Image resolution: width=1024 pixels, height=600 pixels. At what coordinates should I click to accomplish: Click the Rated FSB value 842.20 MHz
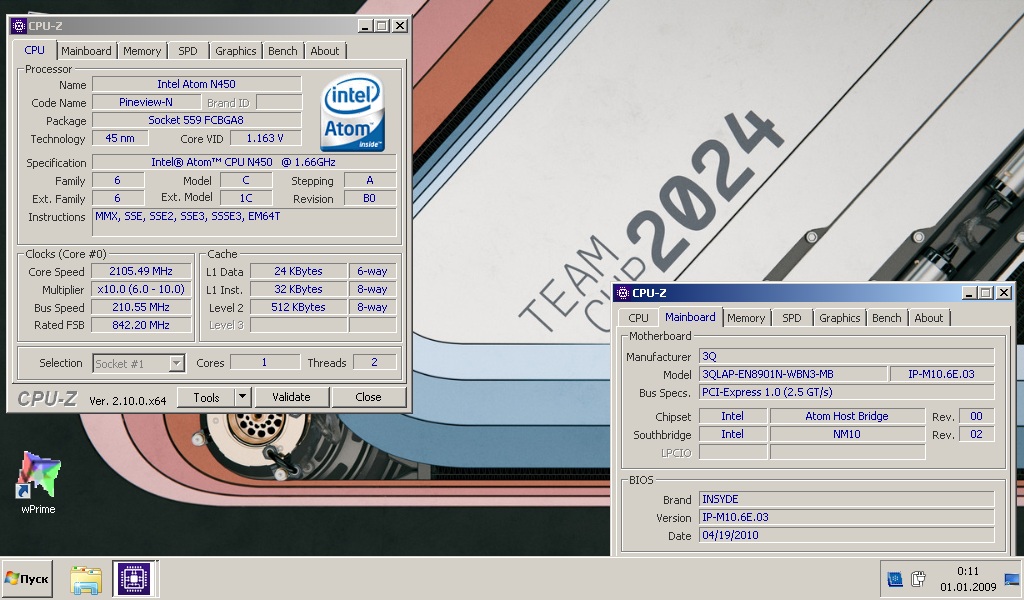click(141, 325)
